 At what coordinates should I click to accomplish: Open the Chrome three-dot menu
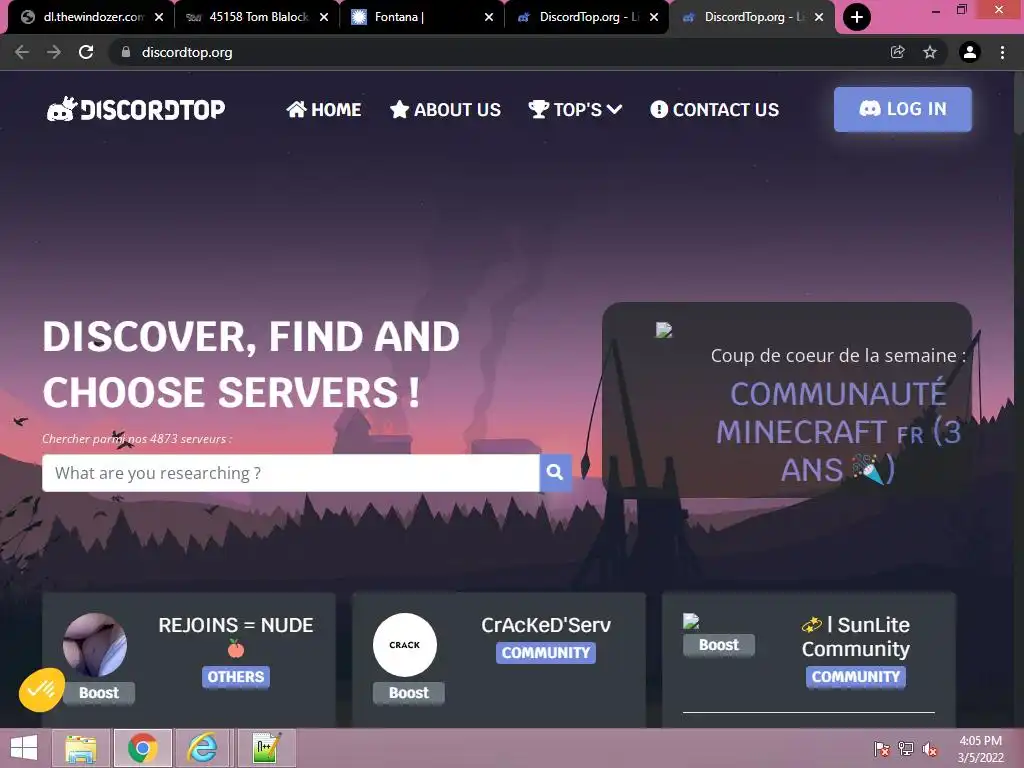click(x=1002, y=52)
